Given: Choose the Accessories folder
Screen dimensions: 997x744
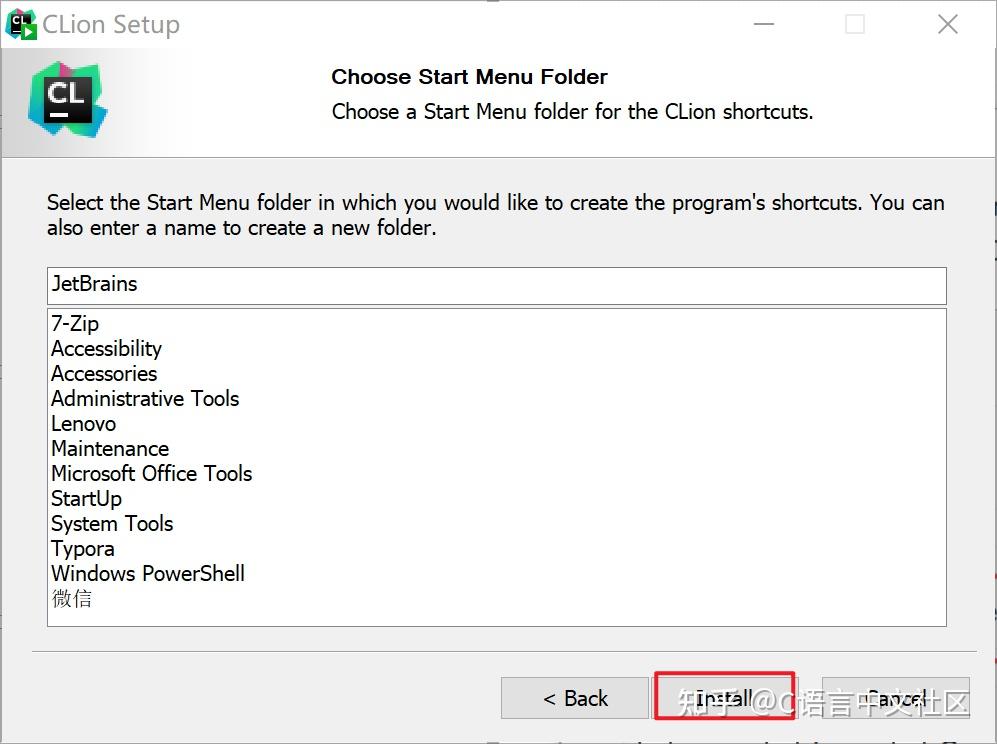Looking at the screenshot, I should [x=104, y=374].
